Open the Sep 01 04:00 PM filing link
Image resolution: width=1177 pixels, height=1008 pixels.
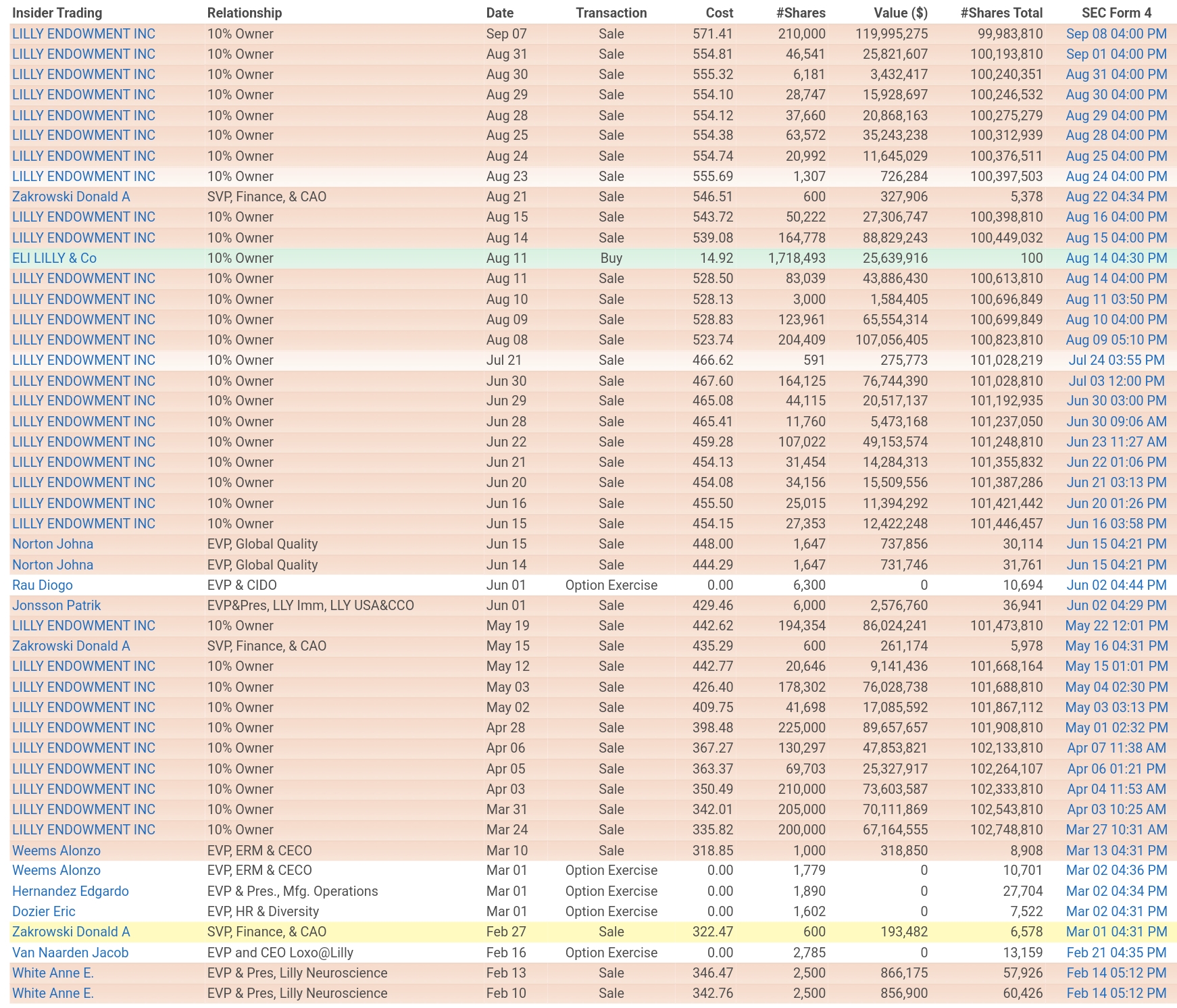click(1116, 54)
